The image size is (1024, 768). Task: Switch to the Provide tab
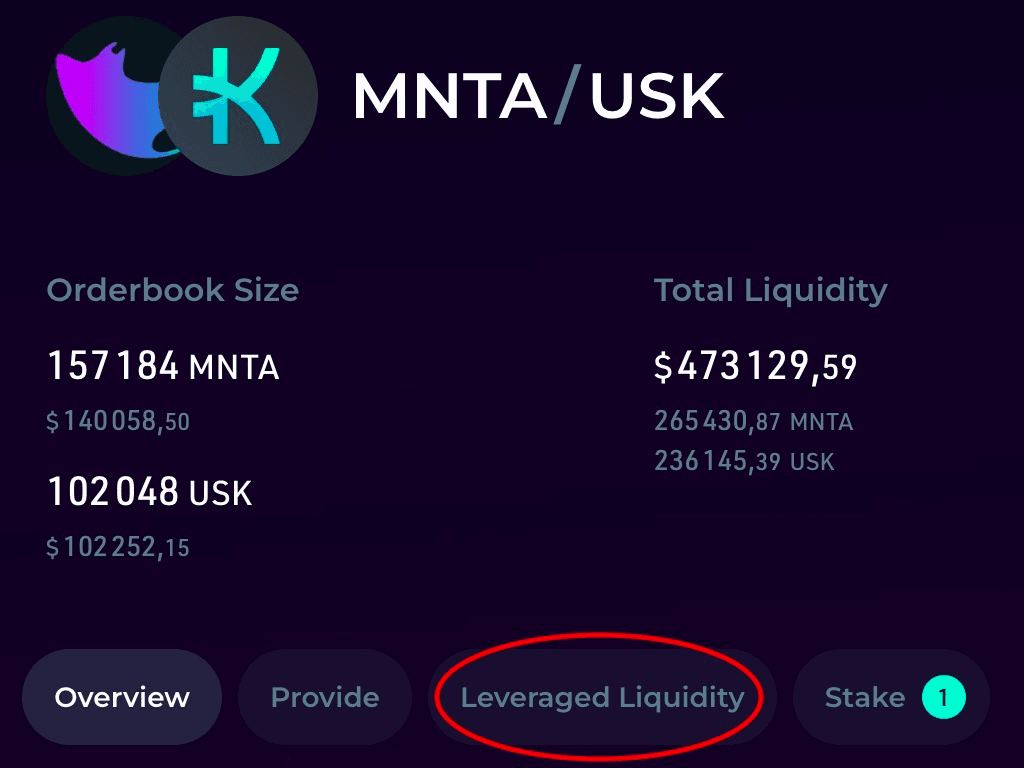tap(325, 697)
